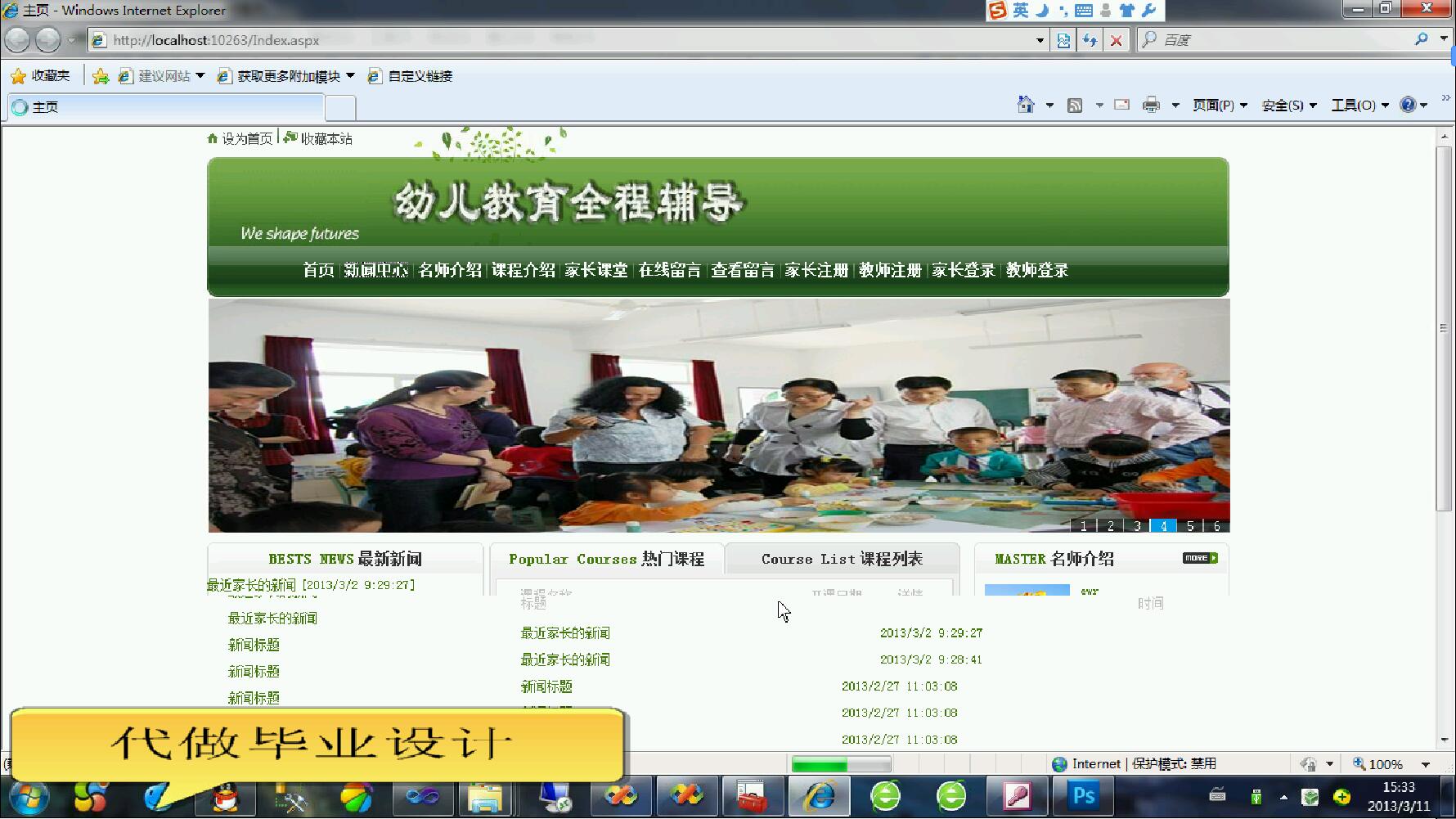Switch to Course List 课程列表 tab

pyautogui.click(x=842, y=559)
